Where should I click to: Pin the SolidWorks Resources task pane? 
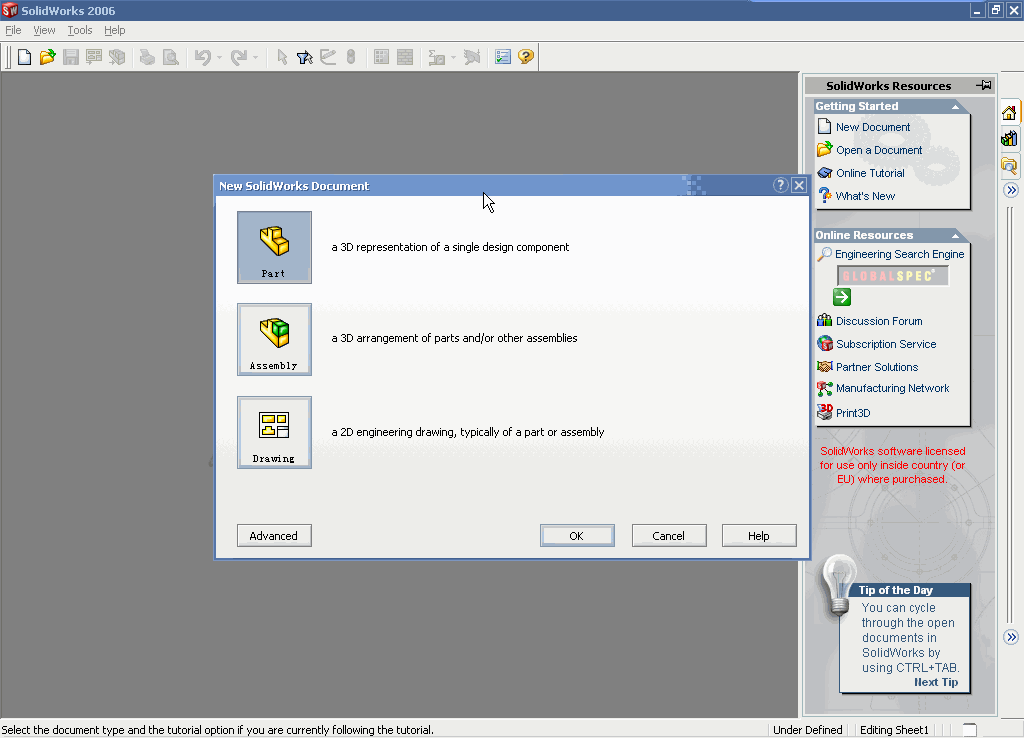(x=984, y=85)
